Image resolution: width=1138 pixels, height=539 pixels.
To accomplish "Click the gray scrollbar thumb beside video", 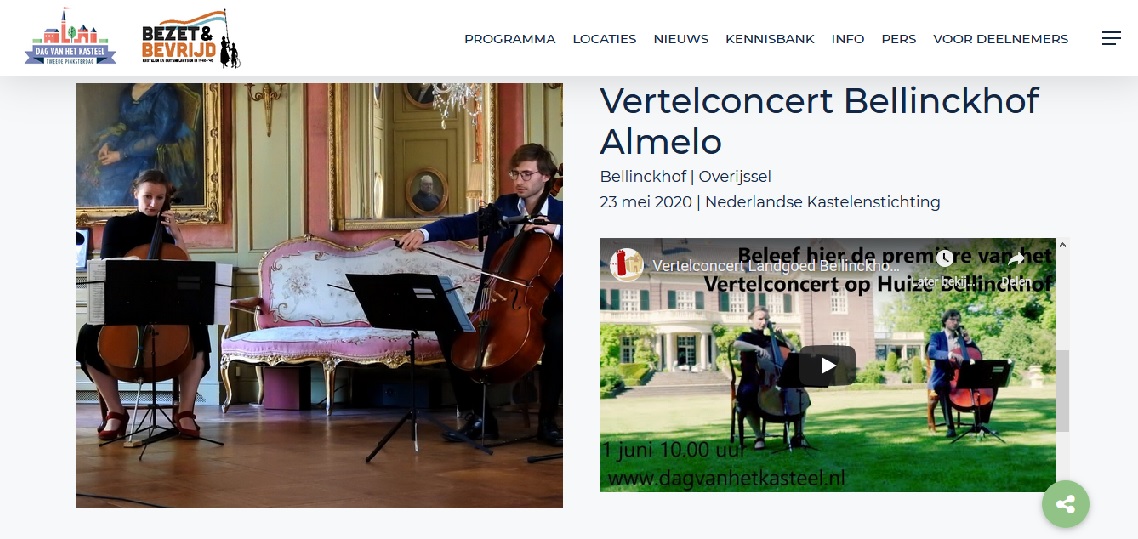I will 1063,391.
